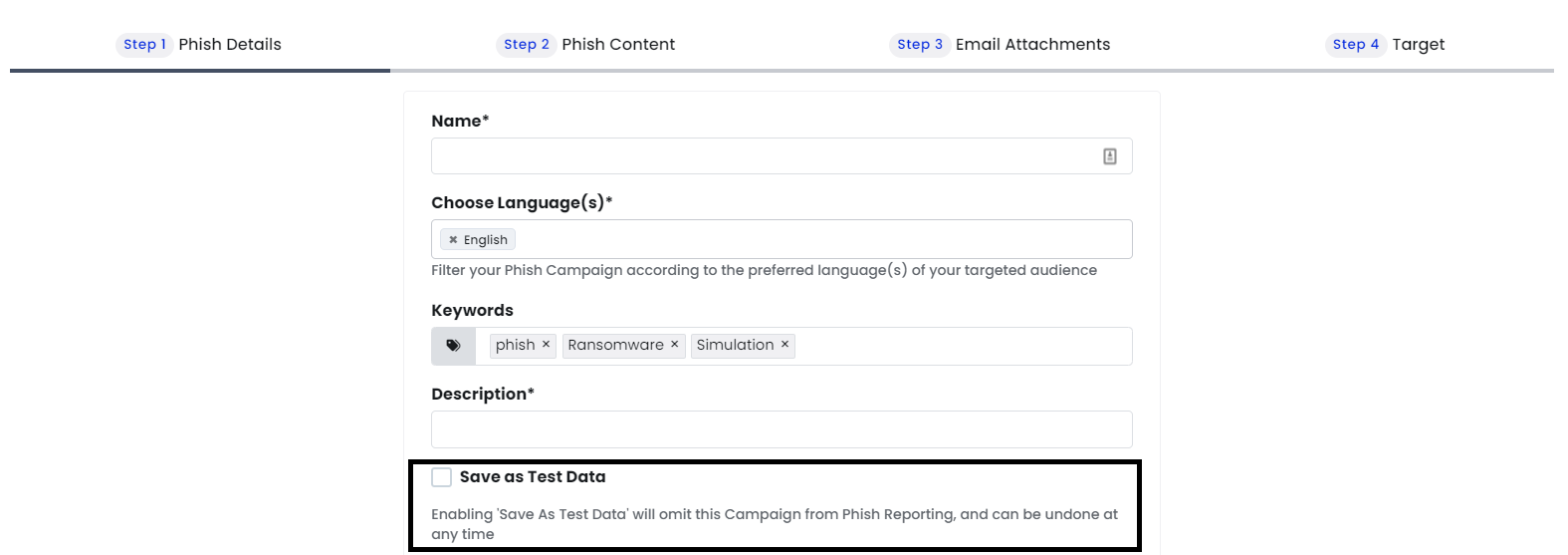Remove the Ransomware keyword tag
Image resolution: width=1568 pixels, height=555 pixels.
coord(674,344)
